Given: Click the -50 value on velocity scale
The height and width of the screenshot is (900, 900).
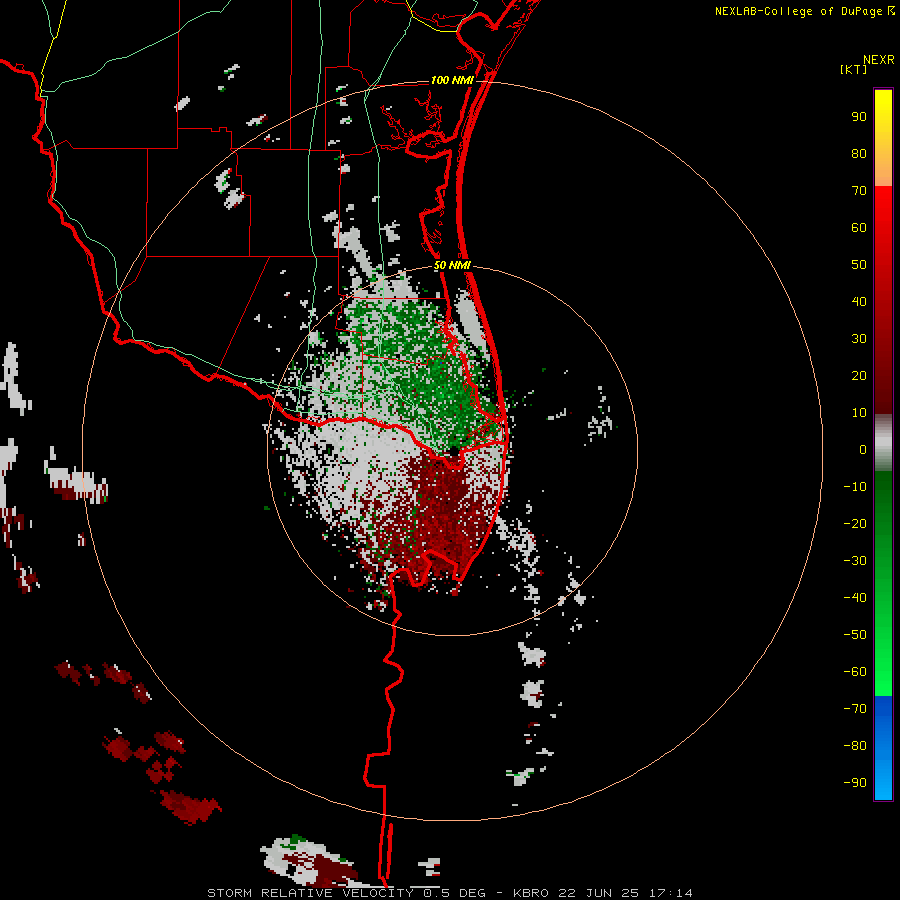Looking at the screenshot, I should coord(855,635).
